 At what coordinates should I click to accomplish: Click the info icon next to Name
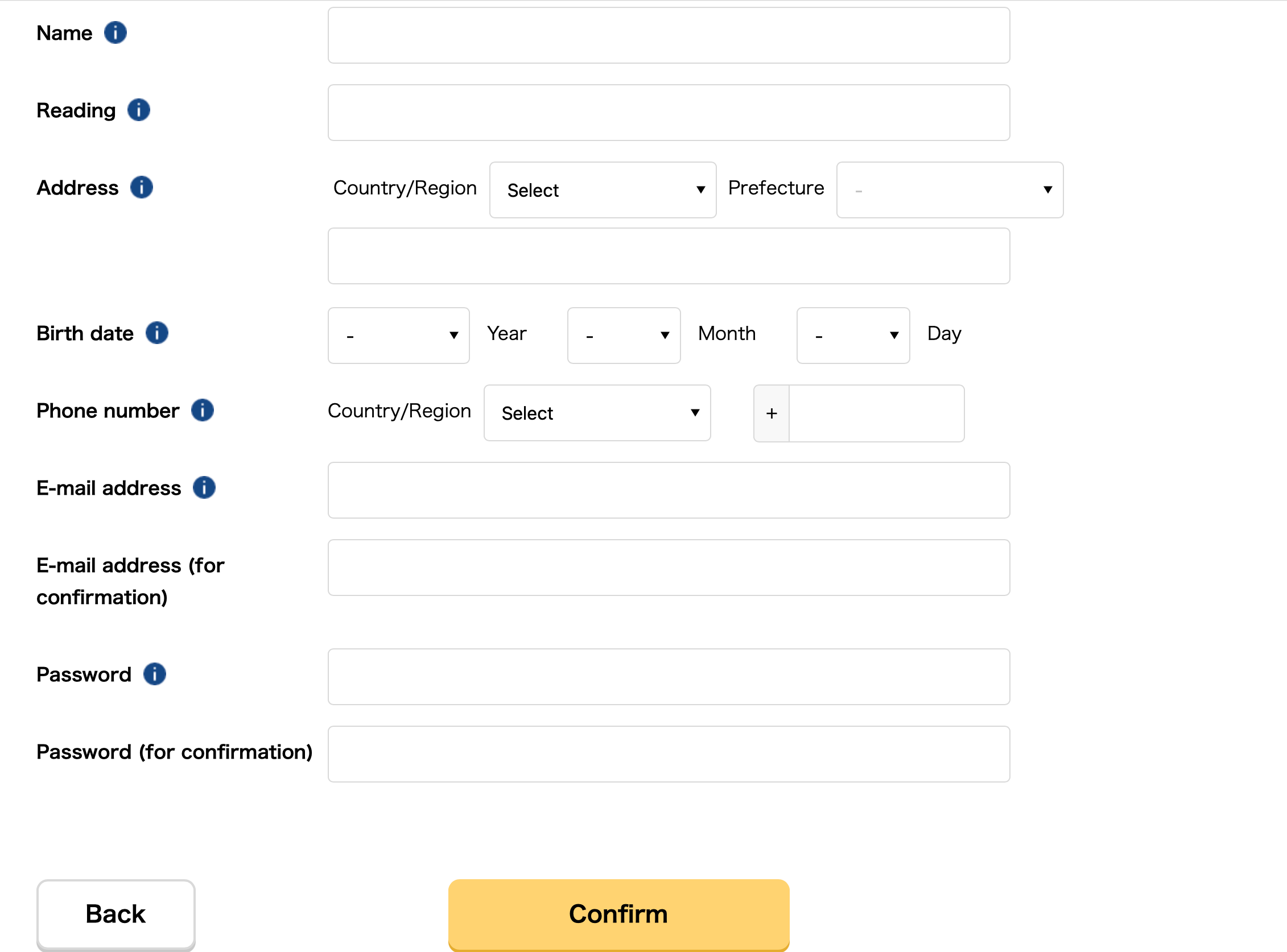click(115, 33)
